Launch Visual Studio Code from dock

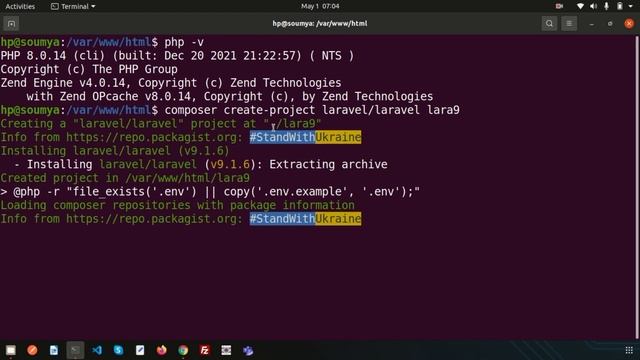(x=97, y=350)
